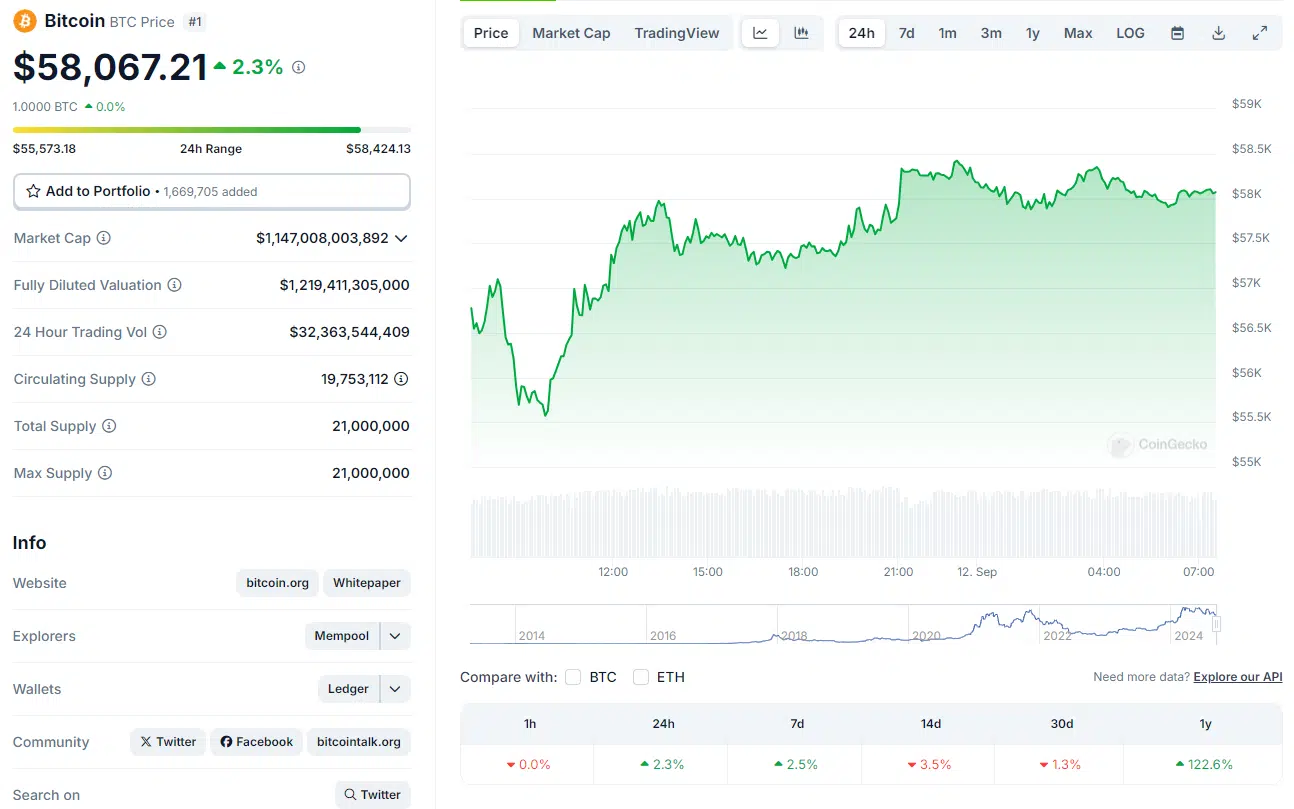The image size is (1294, 809).
Task: Open the Whitepaper link
Action: [367, 583]
